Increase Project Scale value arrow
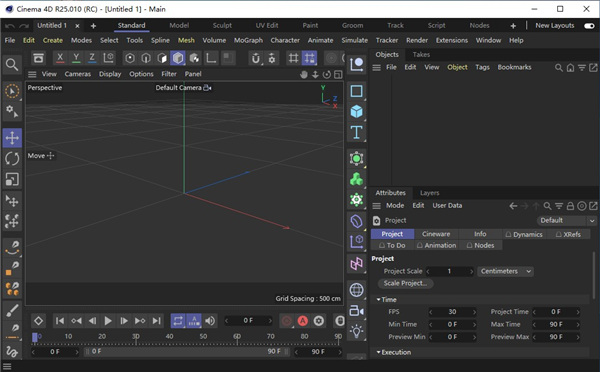Viewport: 600px width, 372px height. (471, 271)
